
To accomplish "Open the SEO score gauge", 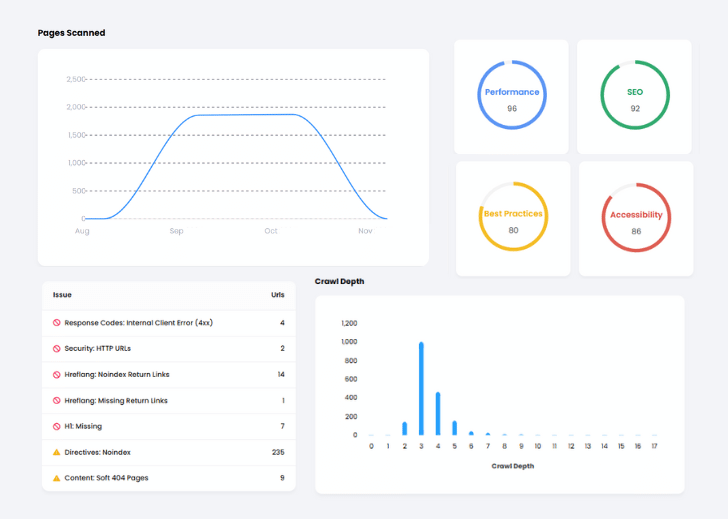I will tap(634, 97).
